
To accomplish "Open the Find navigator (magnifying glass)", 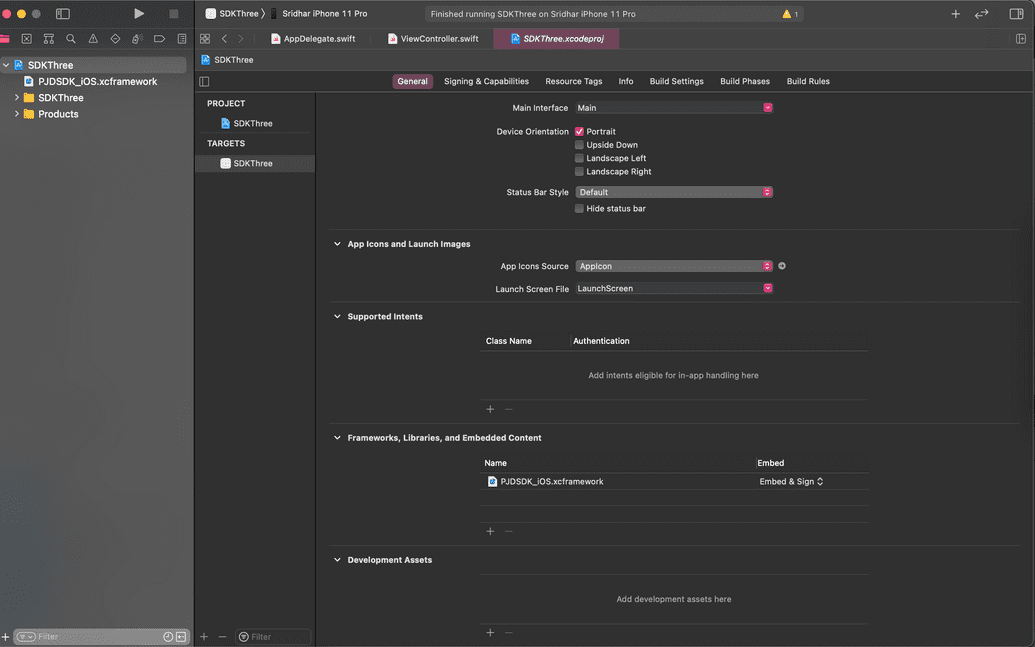I will [x=70, y=38].
